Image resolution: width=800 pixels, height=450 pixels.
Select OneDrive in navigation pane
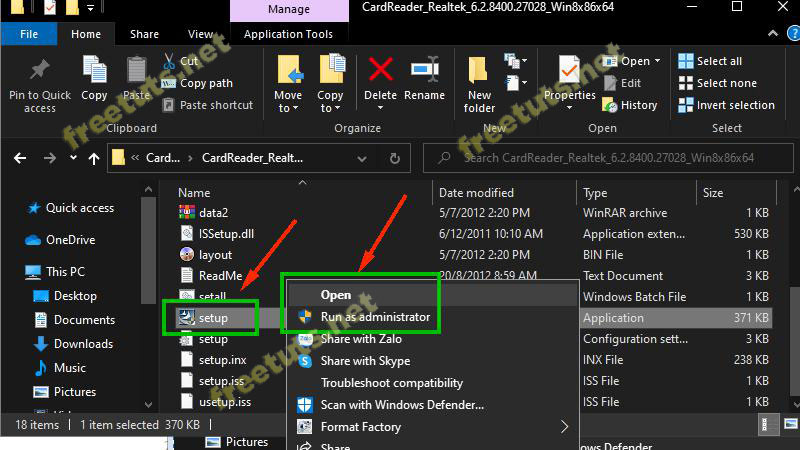(60, 240)
